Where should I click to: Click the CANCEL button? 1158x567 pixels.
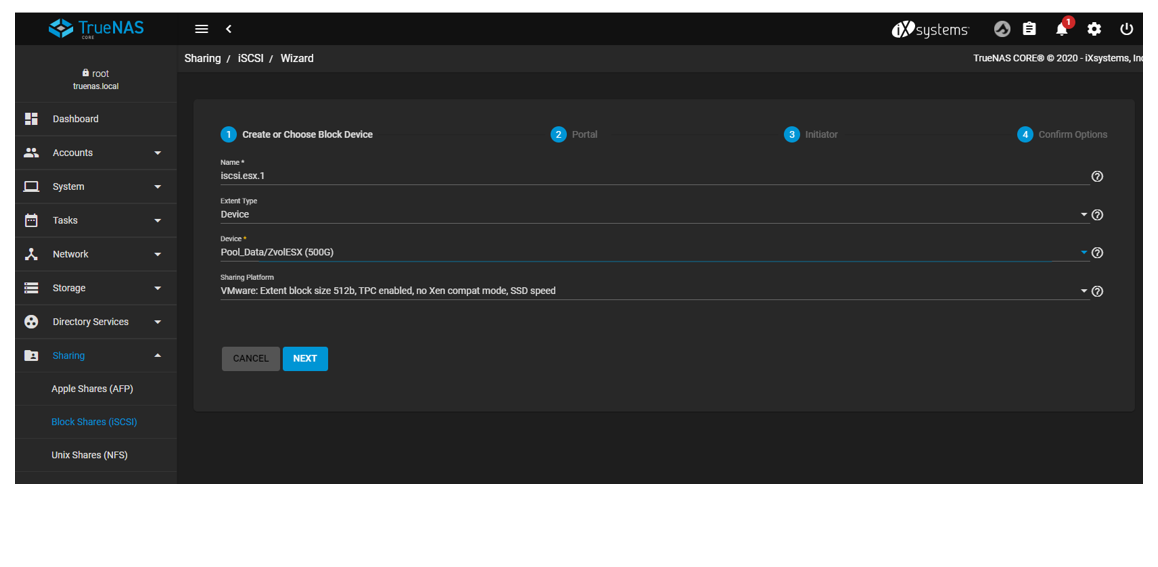(x=251, y=359)
